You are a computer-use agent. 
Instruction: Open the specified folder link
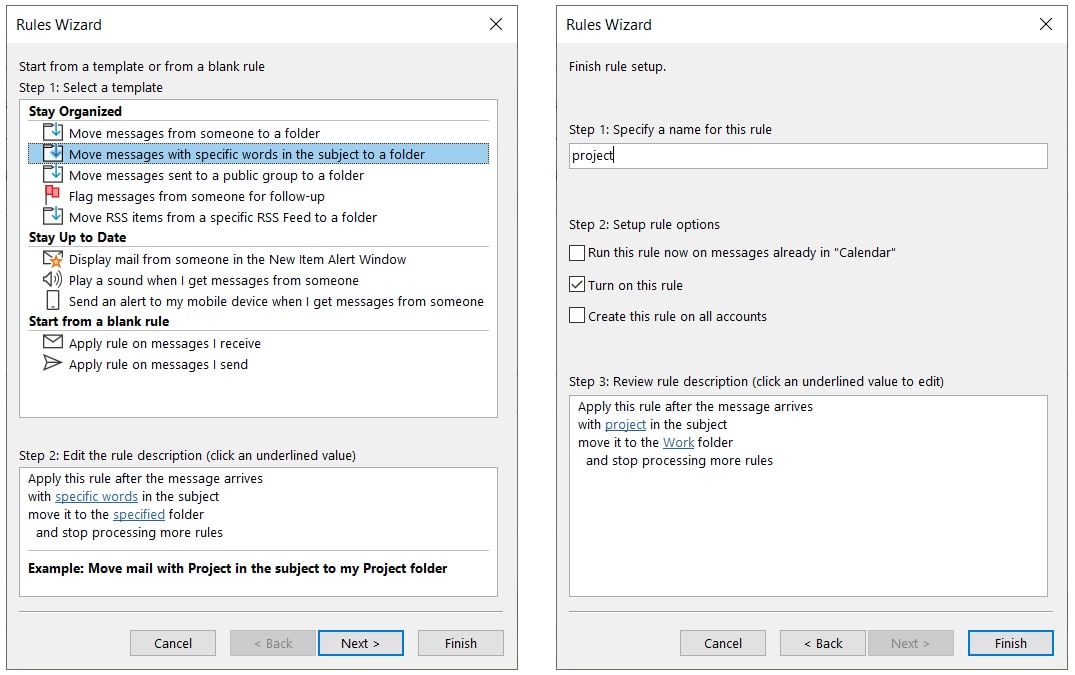139,514
